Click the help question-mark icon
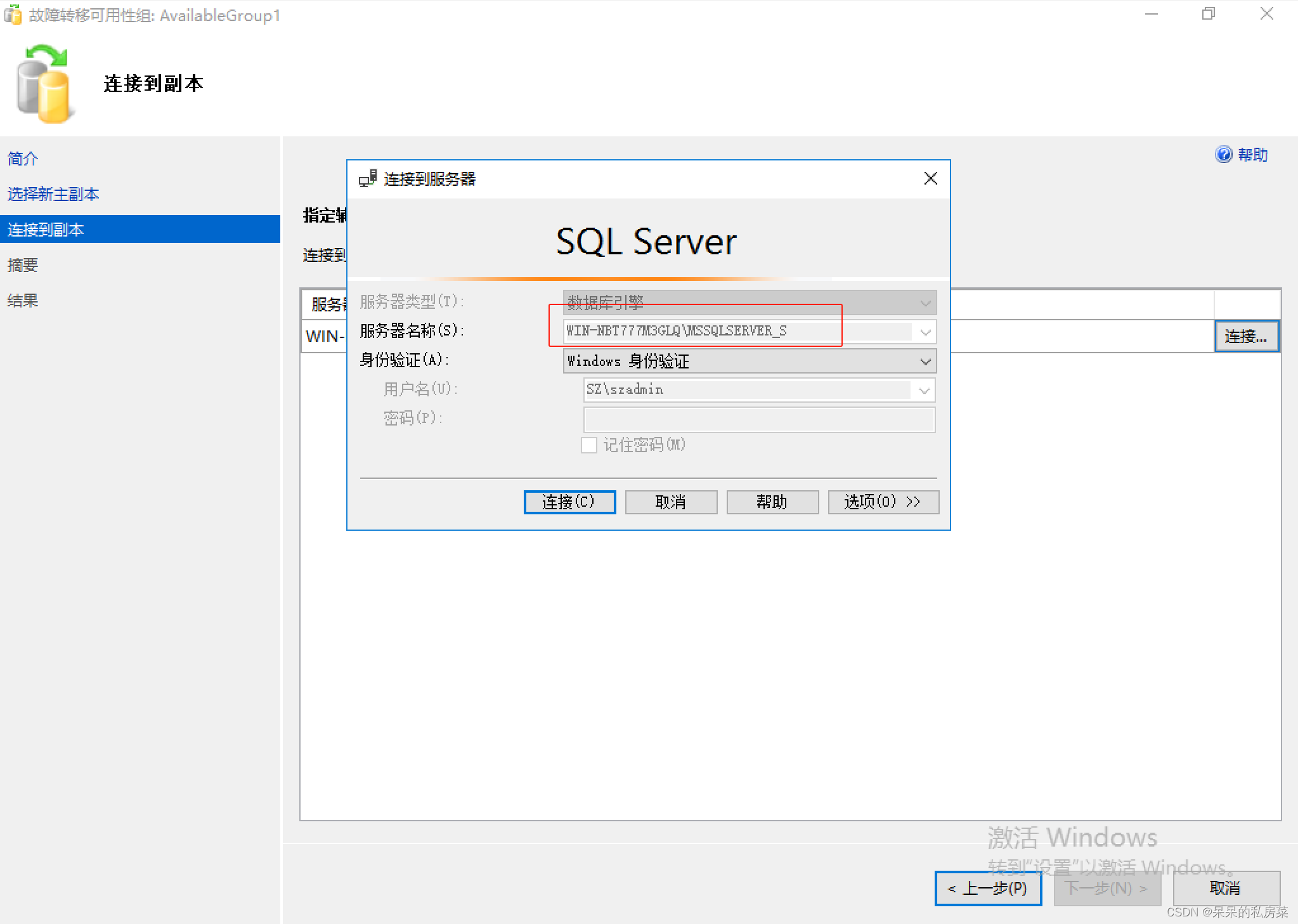The width and height of the screenshot is (1298, 924). [1223, 154]
